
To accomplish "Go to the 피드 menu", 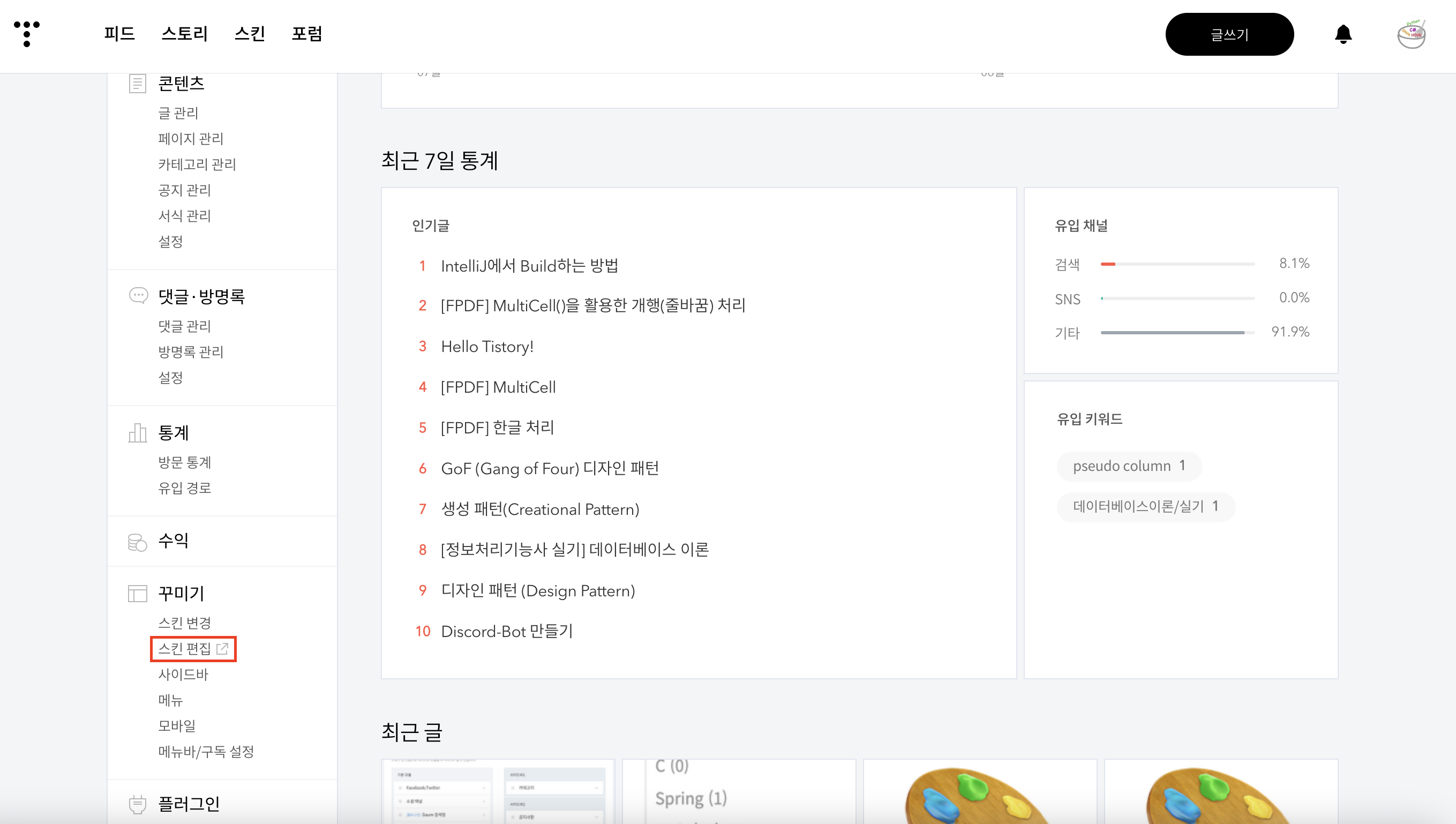I will tap(119, 34).
